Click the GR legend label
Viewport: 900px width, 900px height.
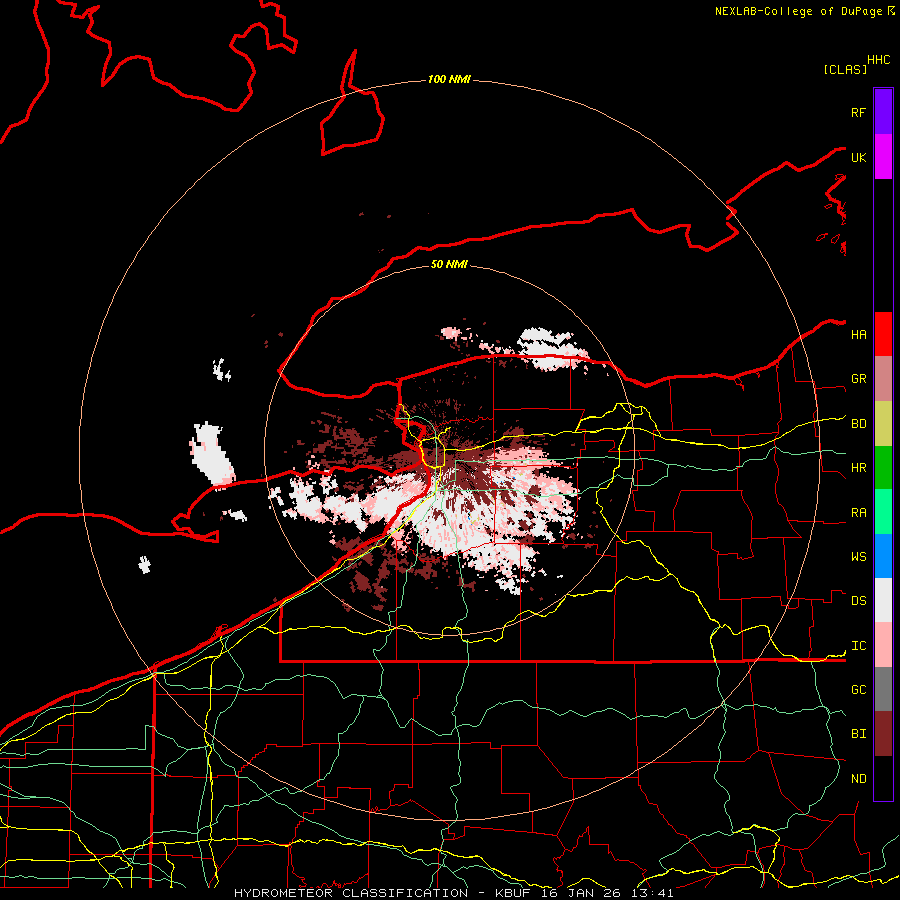[858, 379]
